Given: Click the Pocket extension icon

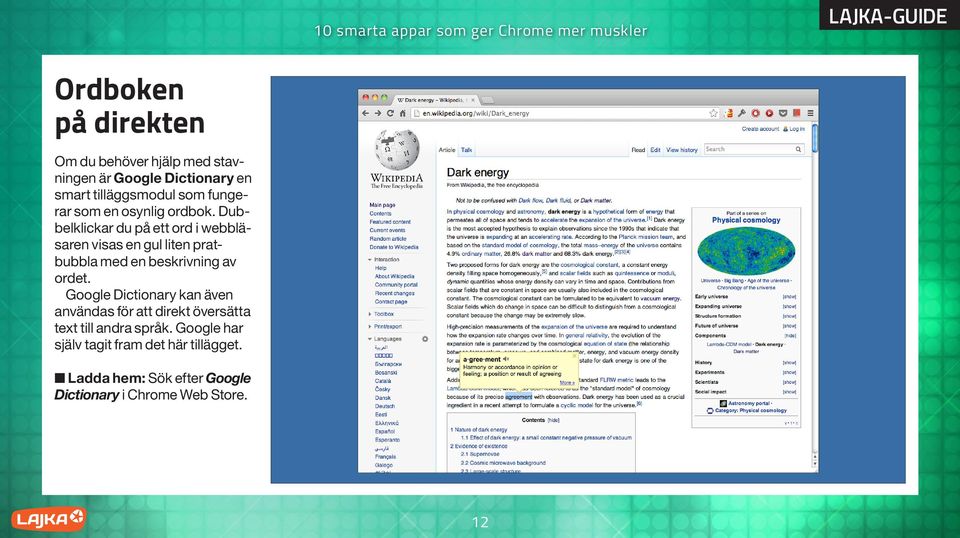Looking at the screenshot, I should click(x=782, y=113).
